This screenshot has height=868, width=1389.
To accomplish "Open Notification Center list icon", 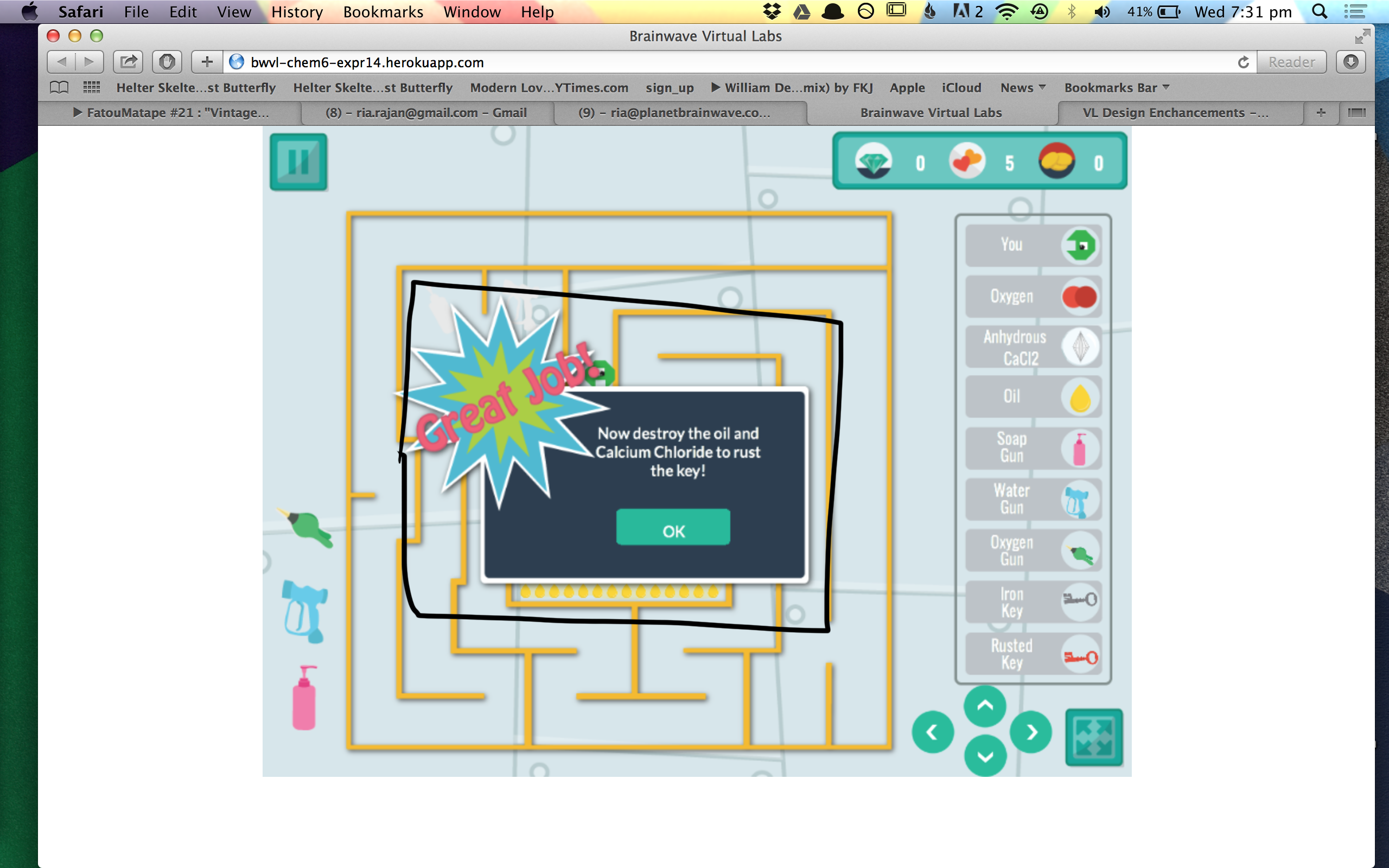I will pyautogui.click(x=1355, y=11).
